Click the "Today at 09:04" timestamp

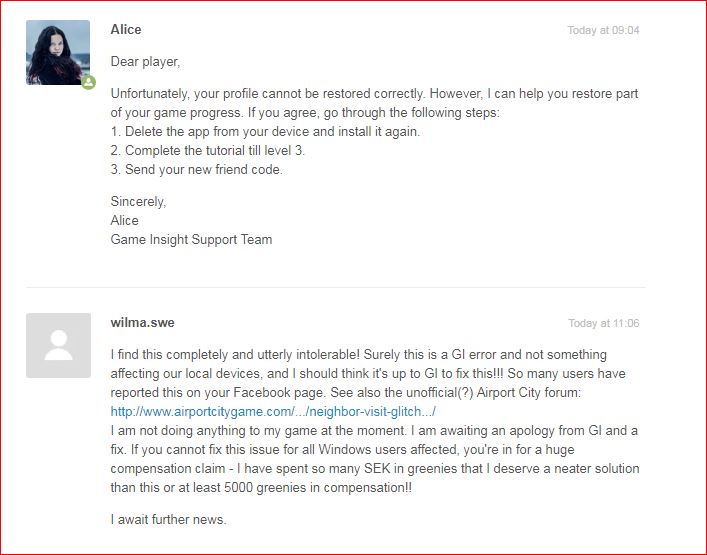[x=603, y=30]
